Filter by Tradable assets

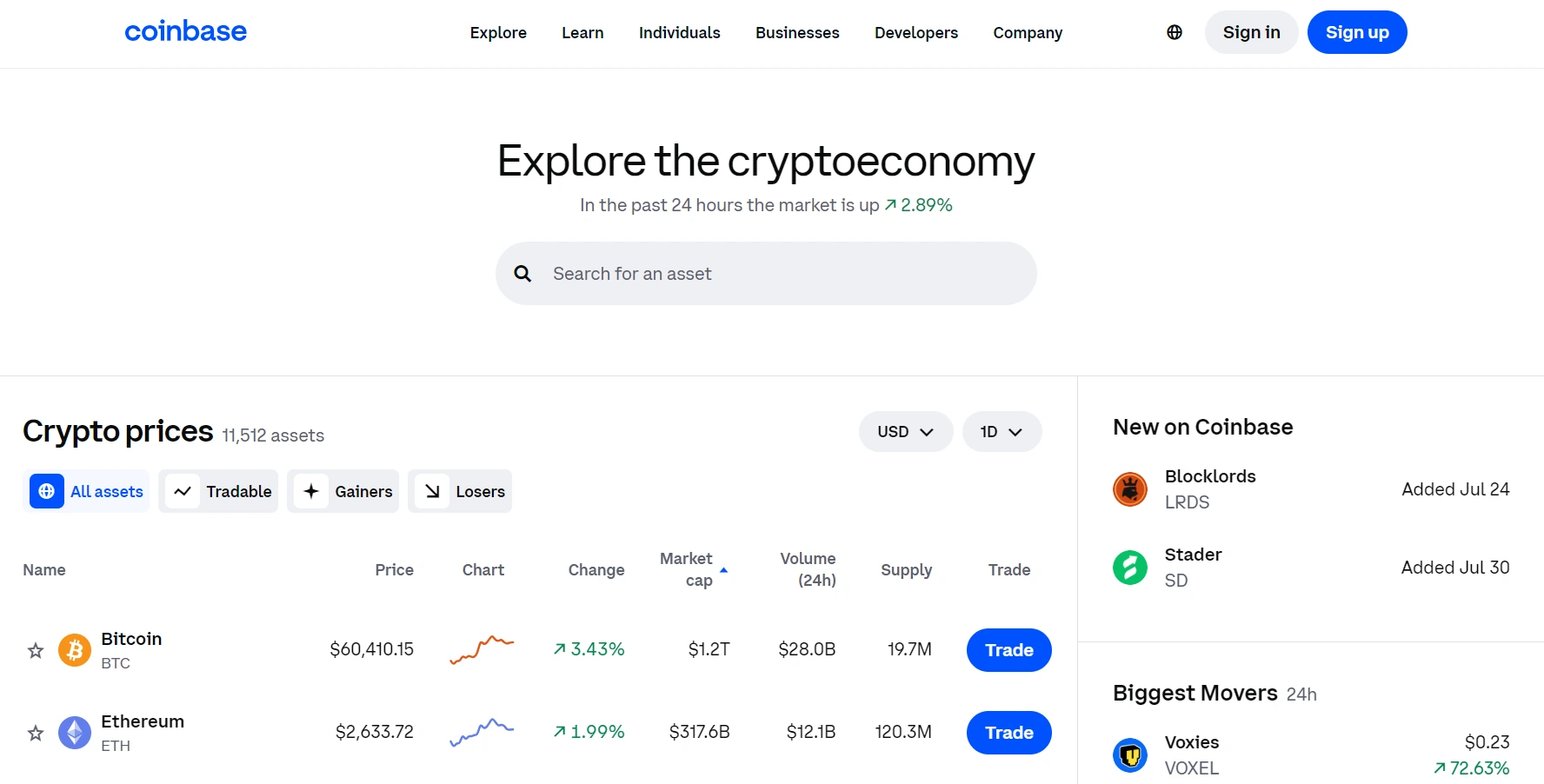(218, 491)
